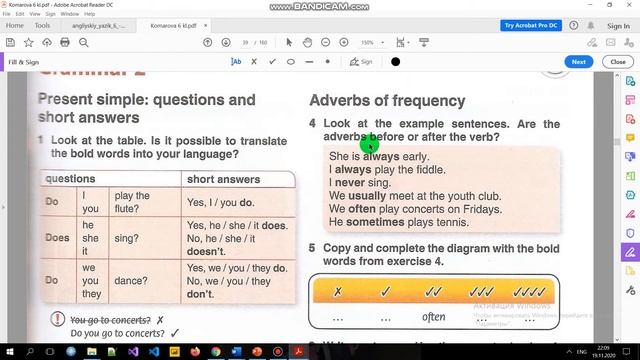Select the cross mark tool
The width and height of the screenshot is (640, 360).
pyautogui.click(x=254, y=62)
